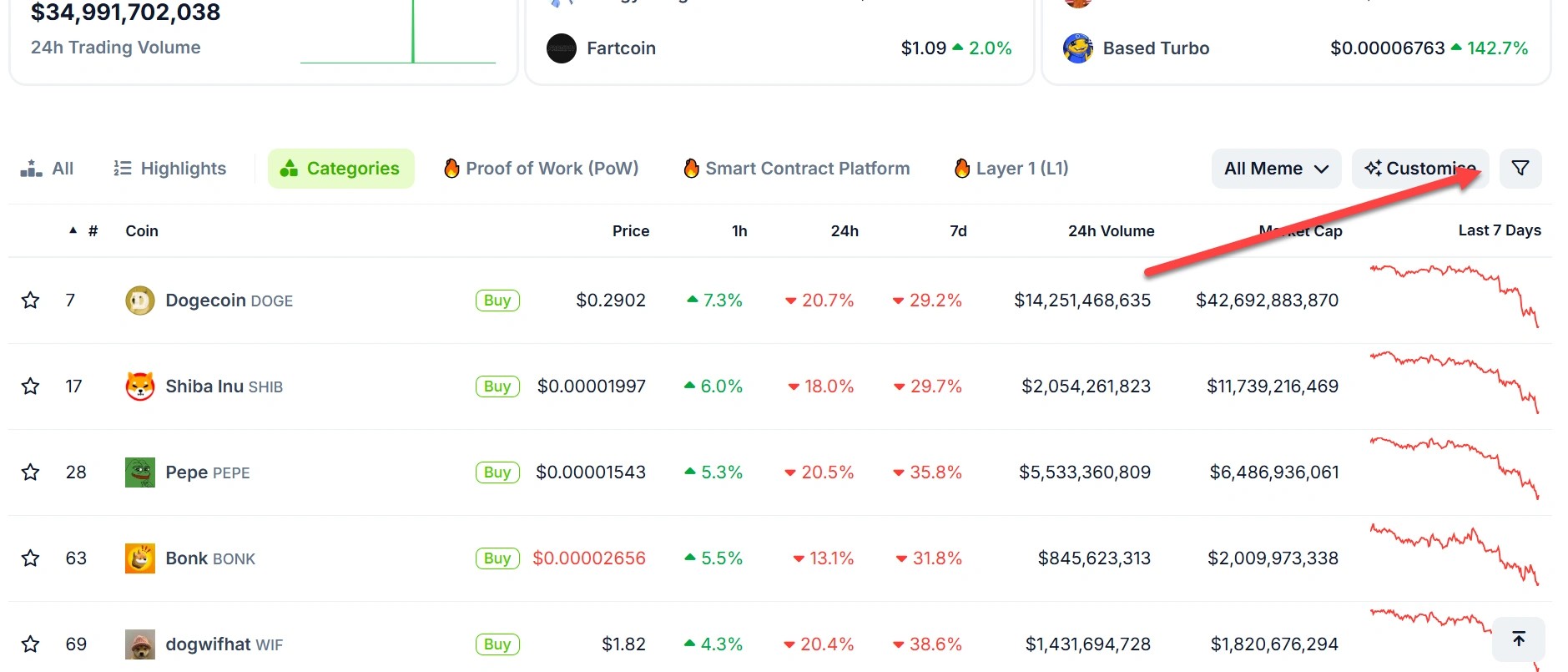Click the Based Turbo coin icon
The height and width of the screenshot is (672, 1568).
1077,48
